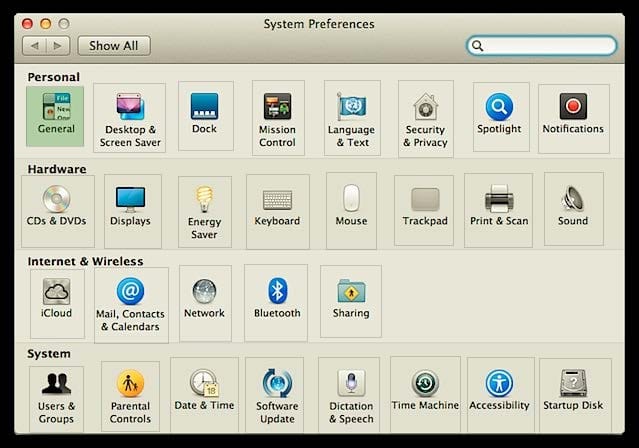Image resolution: width=639 pixels, height=448 pixels.
Task: Go forward with the right arrow button
Action: 58,46
